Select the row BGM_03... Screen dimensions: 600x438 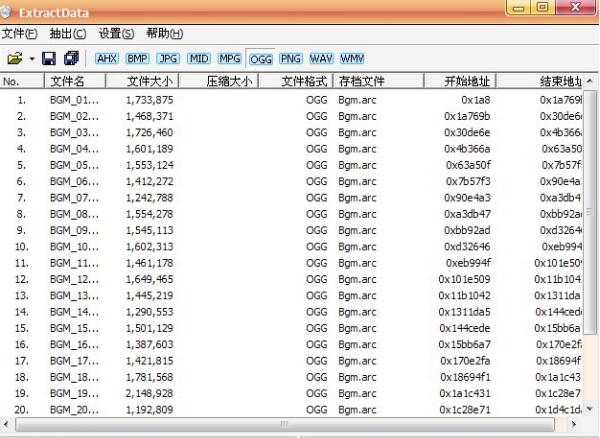(x=292, y=133)
